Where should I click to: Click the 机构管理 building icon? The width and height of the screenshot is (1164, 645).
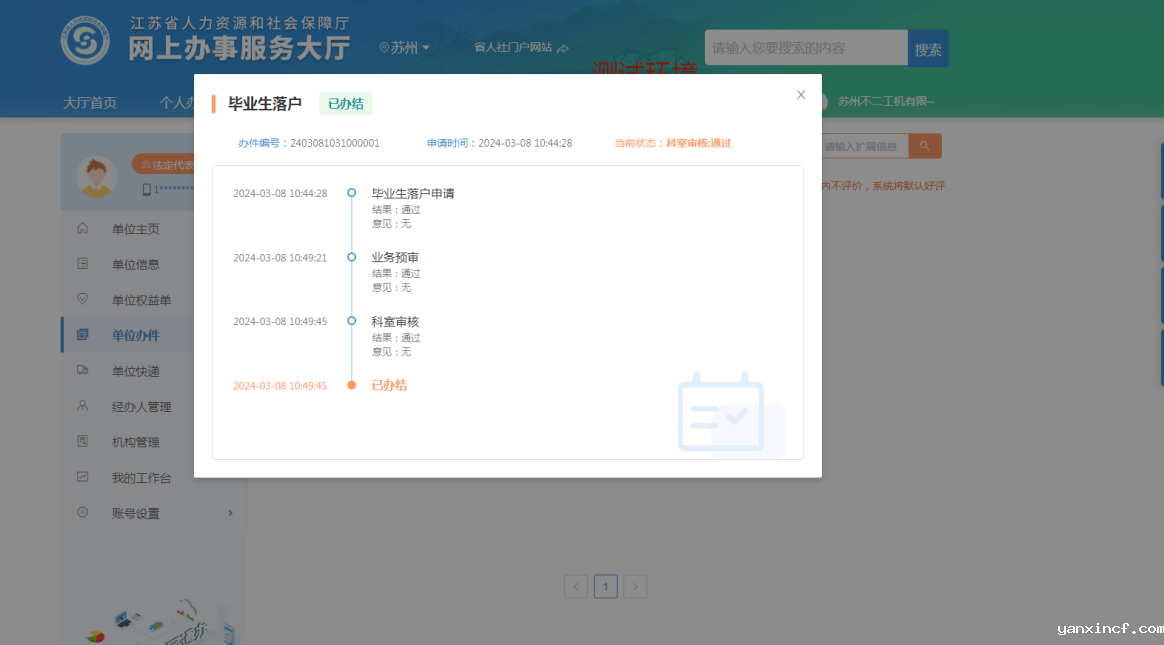pyautogui.click(x=83, y=442)
